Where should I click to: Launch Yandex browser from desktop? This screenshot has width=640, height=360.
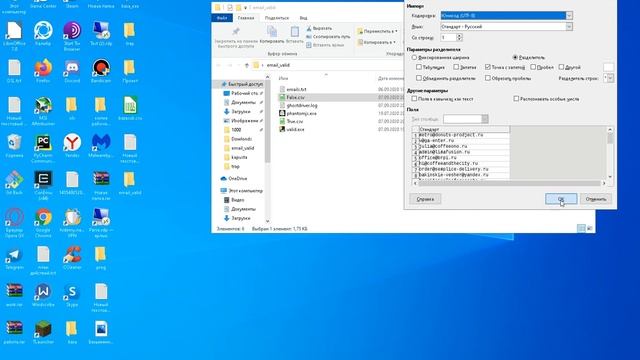tap(72, 145)
